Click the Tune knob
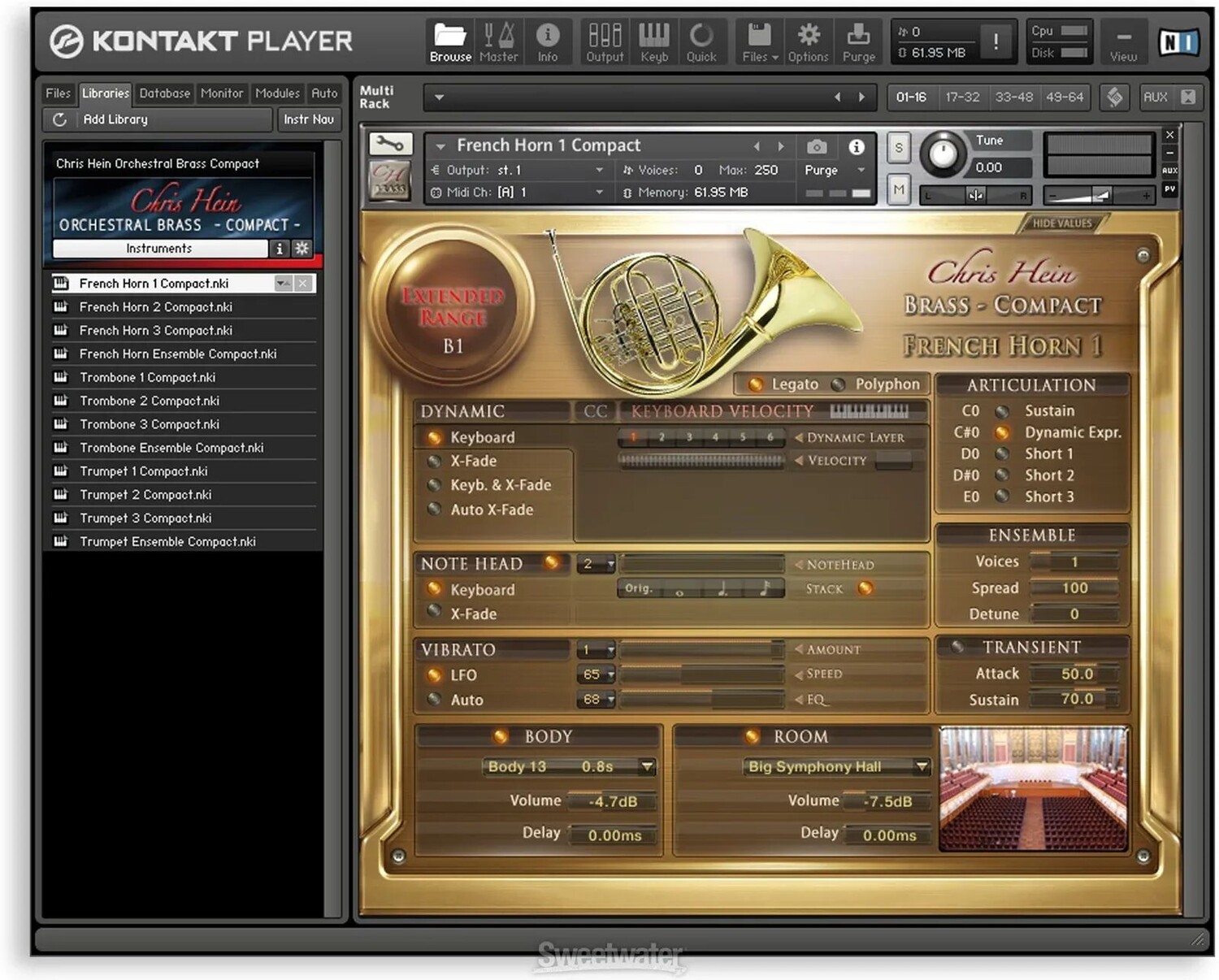1219x980 pixels. [x=943, y=153]
